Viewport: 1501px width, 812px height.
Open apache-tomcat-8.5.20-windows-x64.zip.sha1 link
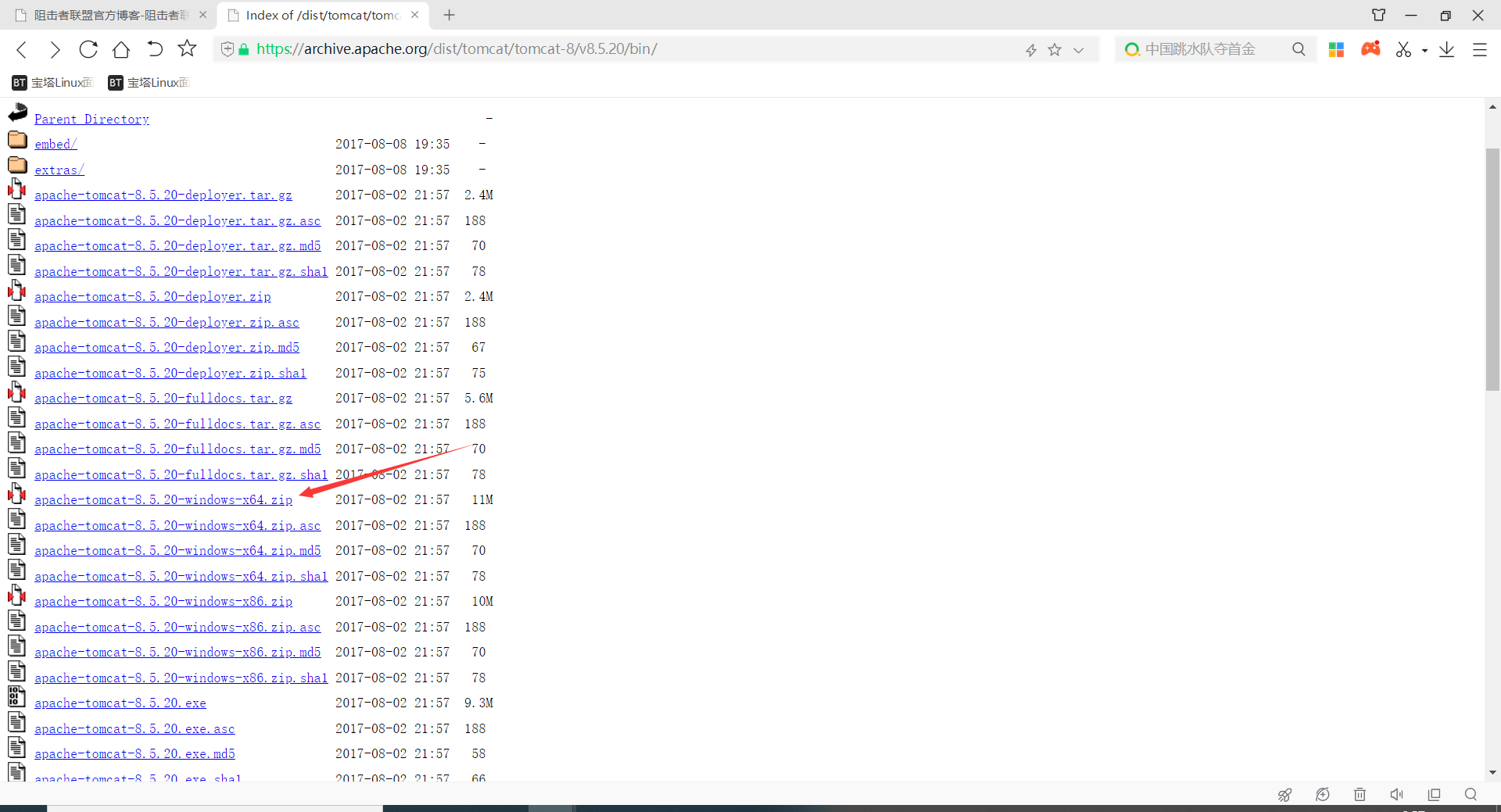click(181, 576)
